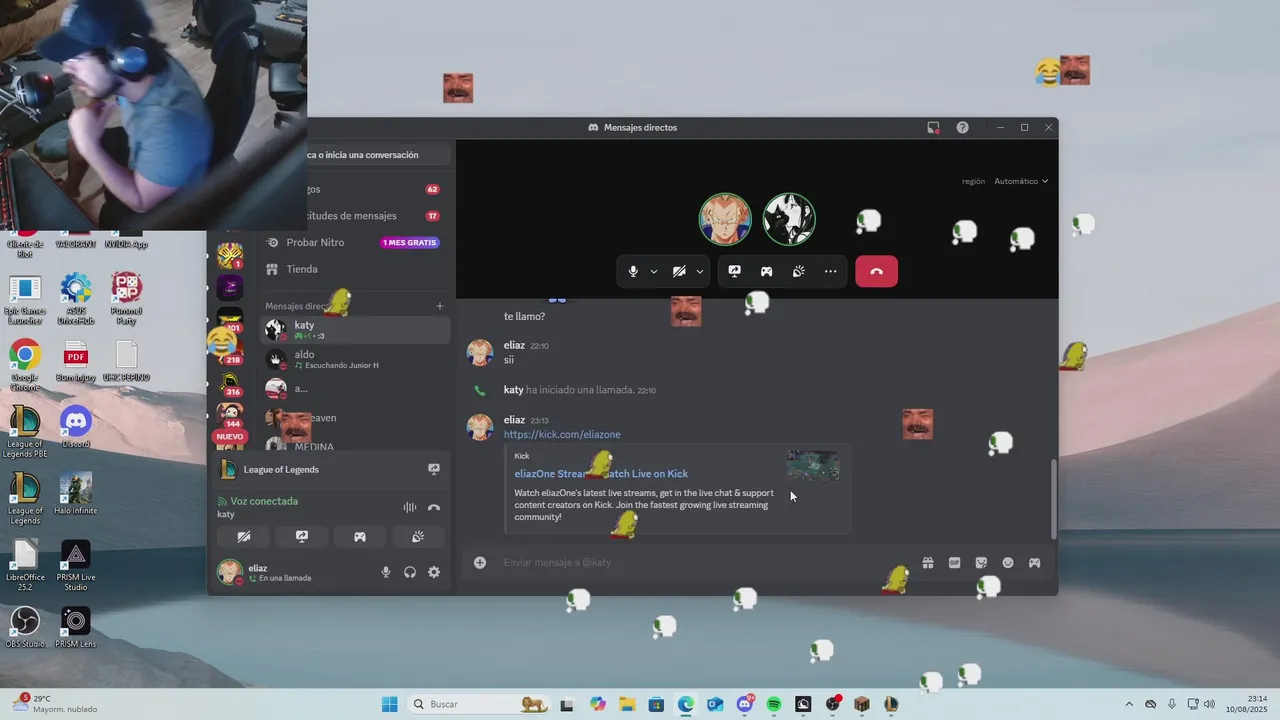This screenshot has height=720, width=1280.
Task: Open the eliazOne Stream embed title link
Action: (601, 474)
